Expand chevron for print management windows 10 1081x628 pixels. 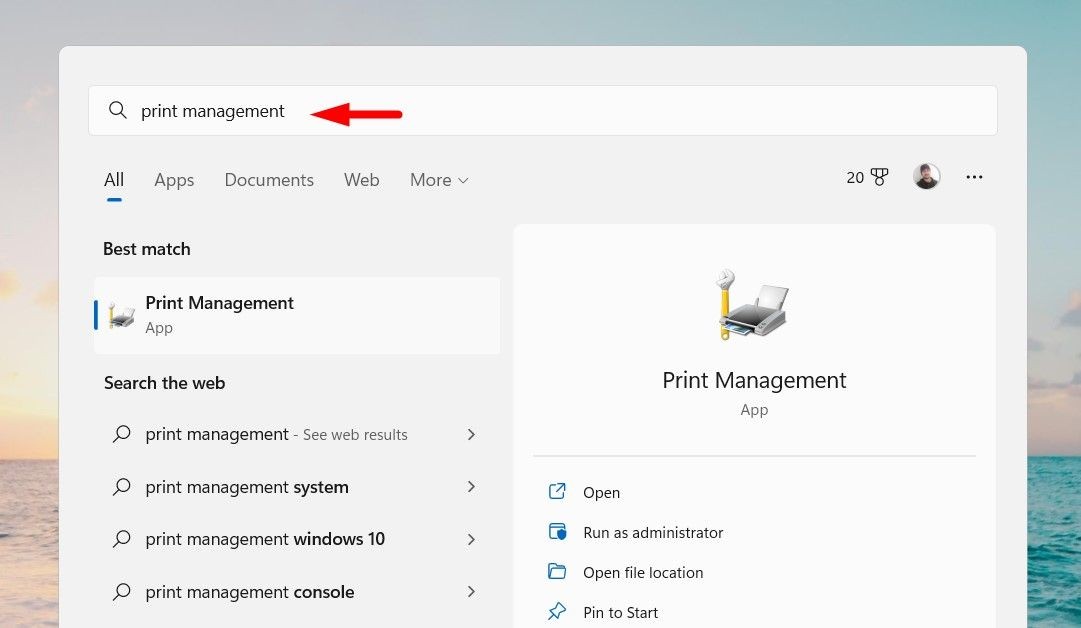[472, 539]
